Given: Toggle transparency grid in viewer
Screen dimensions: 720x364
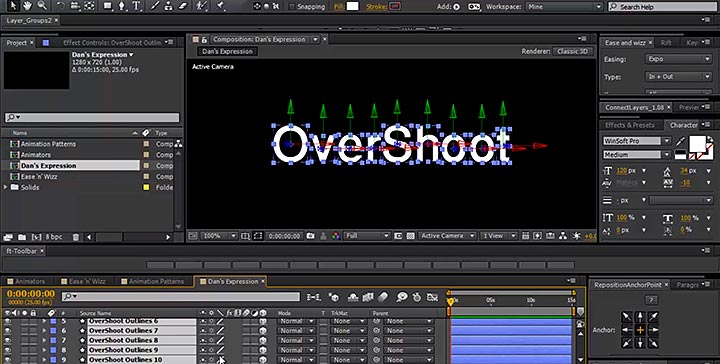Looking at the screenshot, I should (411, 236).
